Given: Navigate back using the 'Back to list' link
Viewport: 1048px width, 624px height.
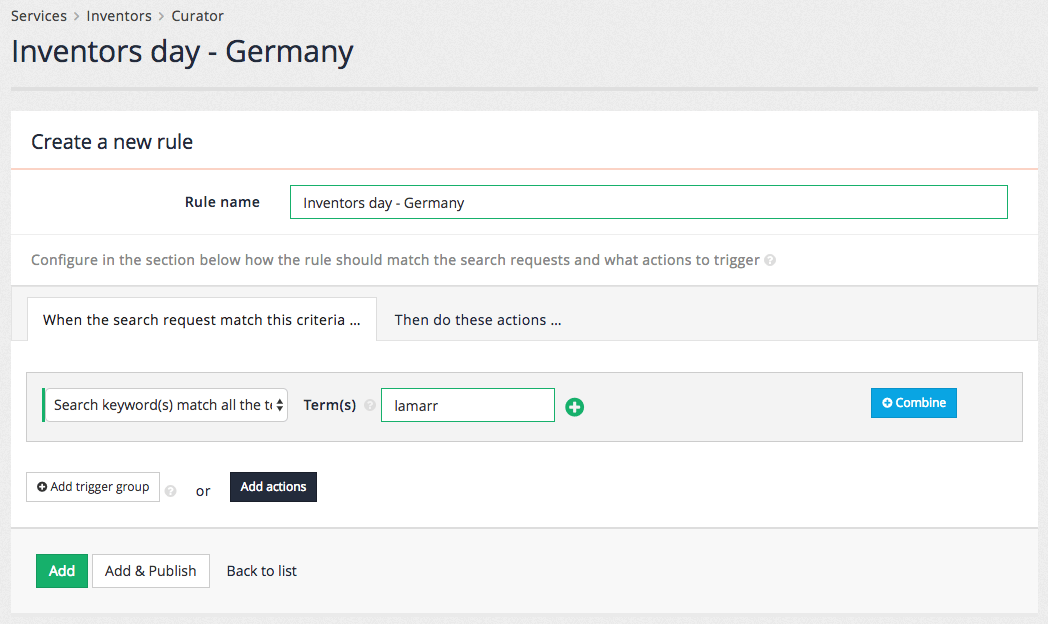Looking at the screenshot, I should pyautogui.click(x=261, y=570).
